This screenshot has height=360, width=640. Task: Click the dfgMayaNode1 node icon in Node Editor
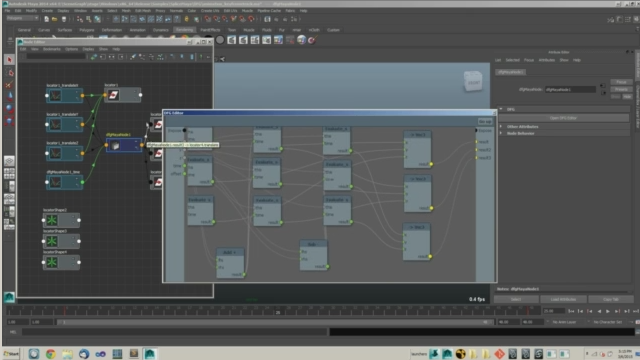116,146
